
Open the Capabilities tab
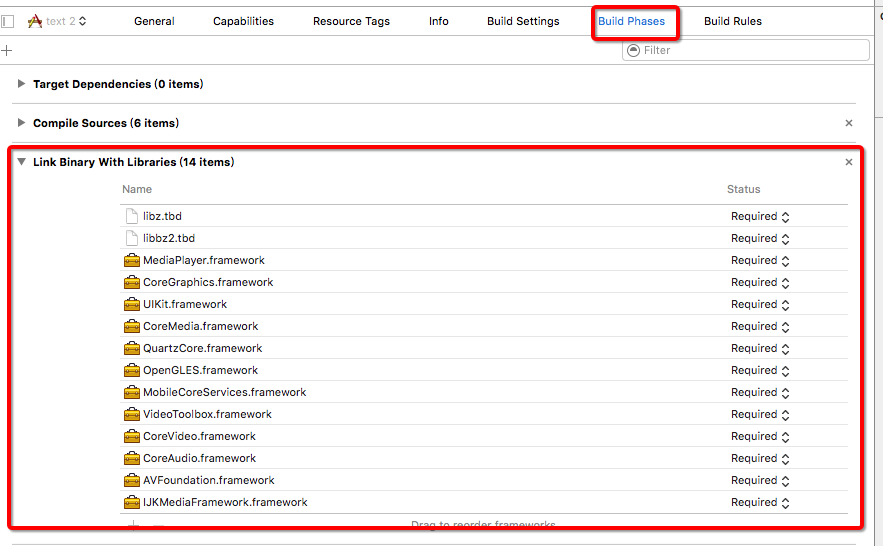click(243, 21)
